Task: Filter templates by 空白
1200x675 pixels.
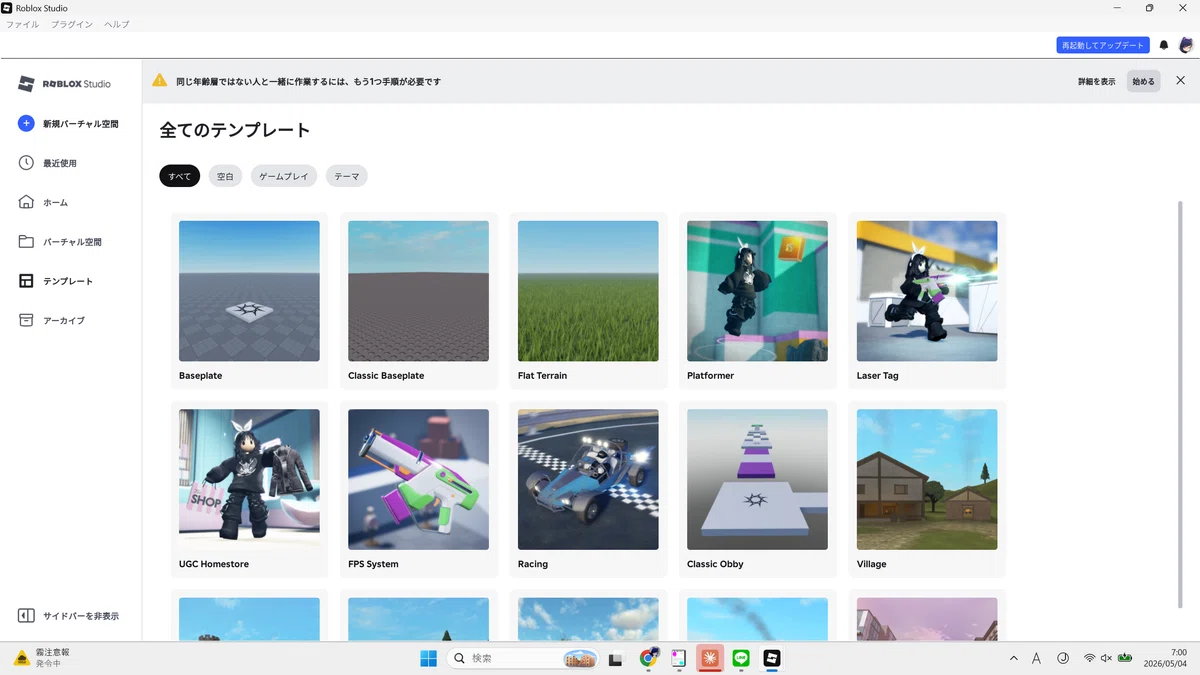Action: point(225,176)
